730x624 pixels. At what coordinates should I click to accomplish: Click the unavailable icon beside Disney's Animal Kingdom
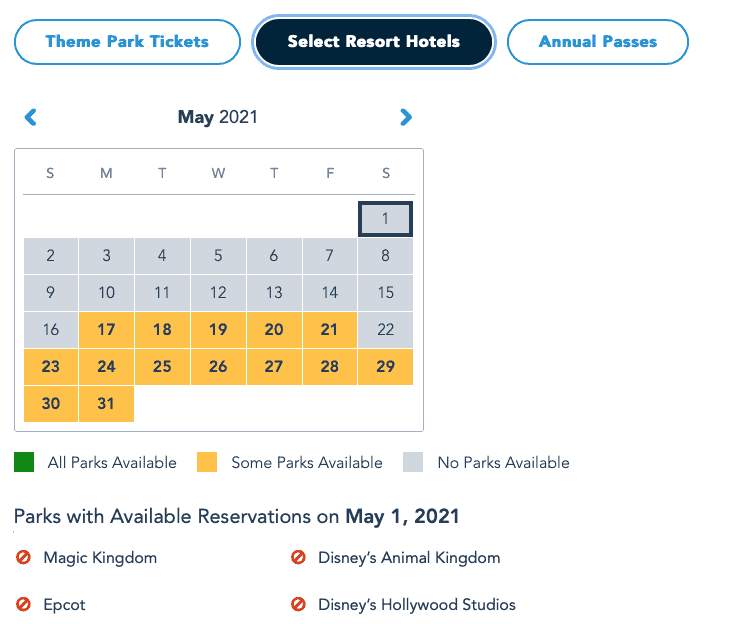pos(298,557)
